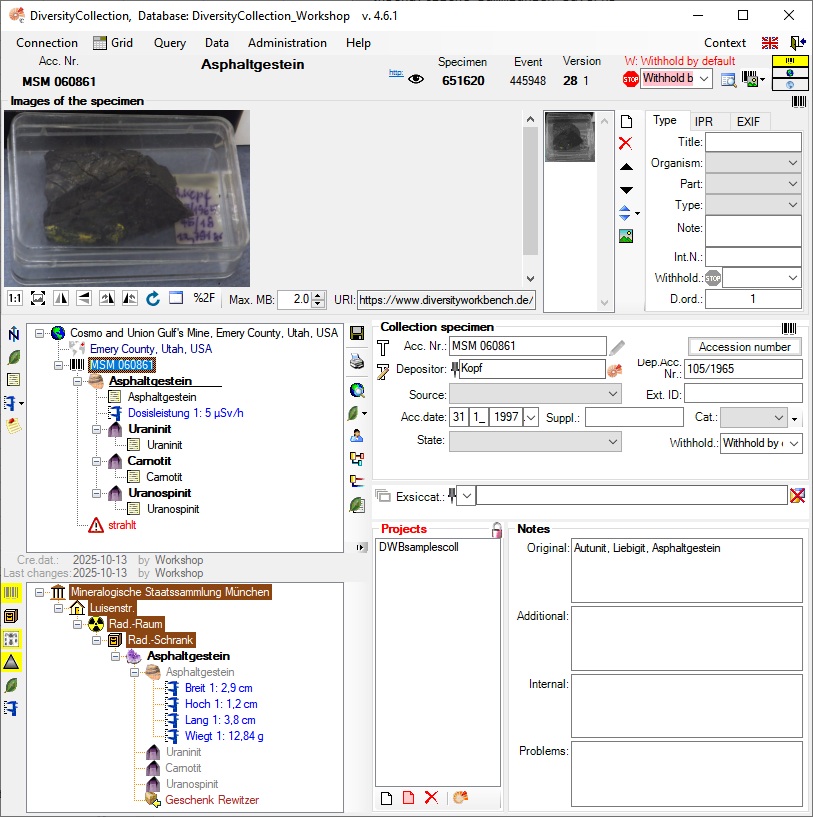
Task: Move the image up with the black arrow
Action: 626,167
